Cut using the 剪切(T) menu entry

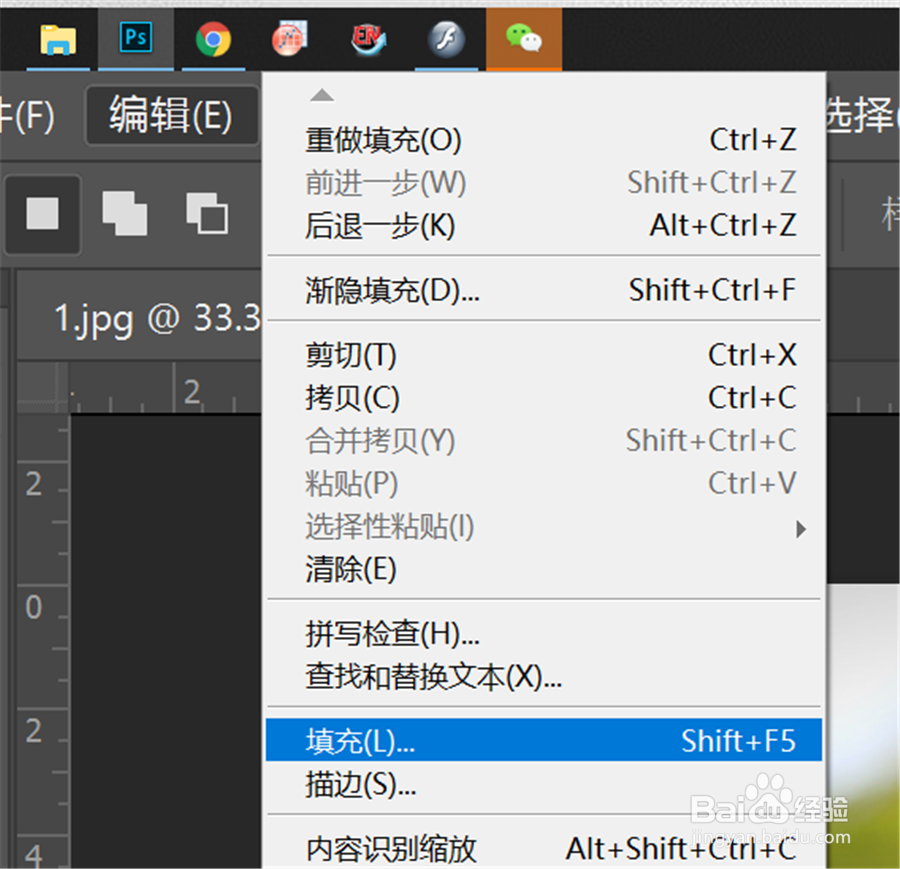(350, 354)
